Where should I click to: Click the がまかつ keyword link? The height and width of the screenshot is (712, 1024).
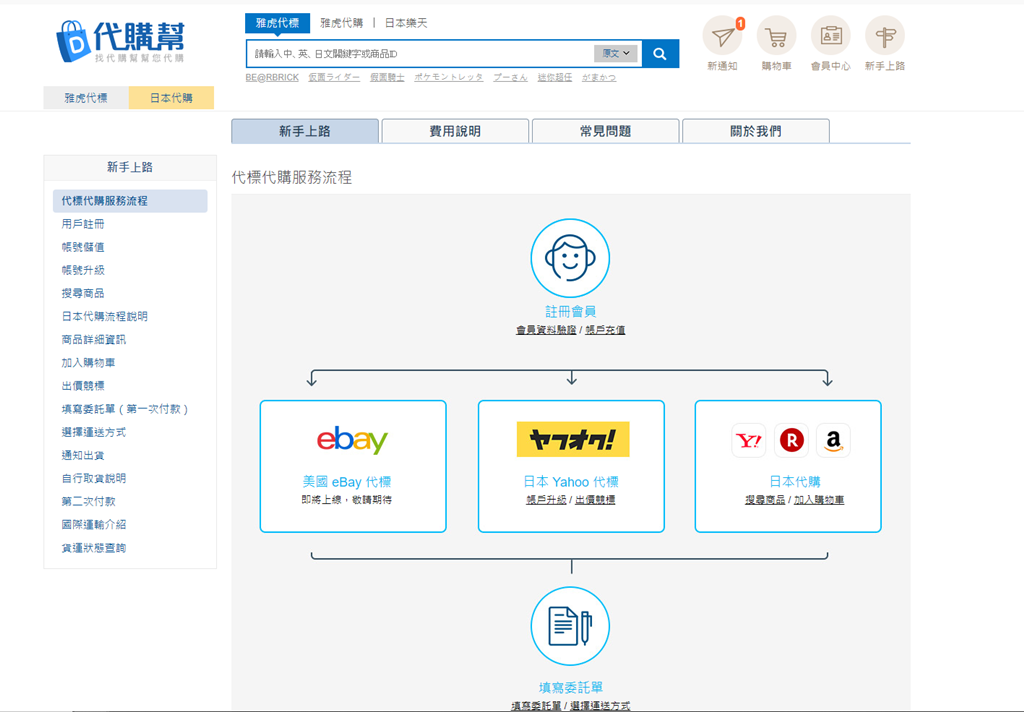[599, 77]
